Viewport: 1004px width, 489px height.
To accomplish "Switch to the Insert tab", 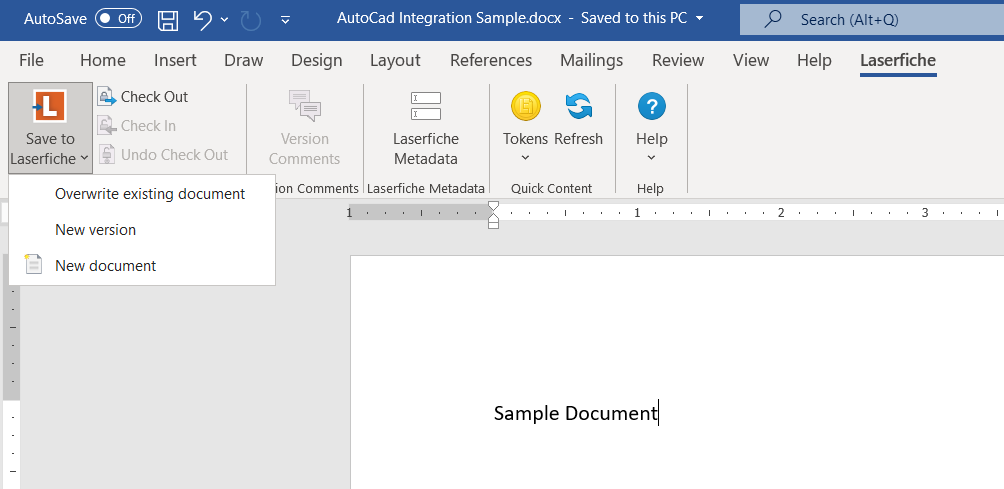I will [x=175, y=61].
